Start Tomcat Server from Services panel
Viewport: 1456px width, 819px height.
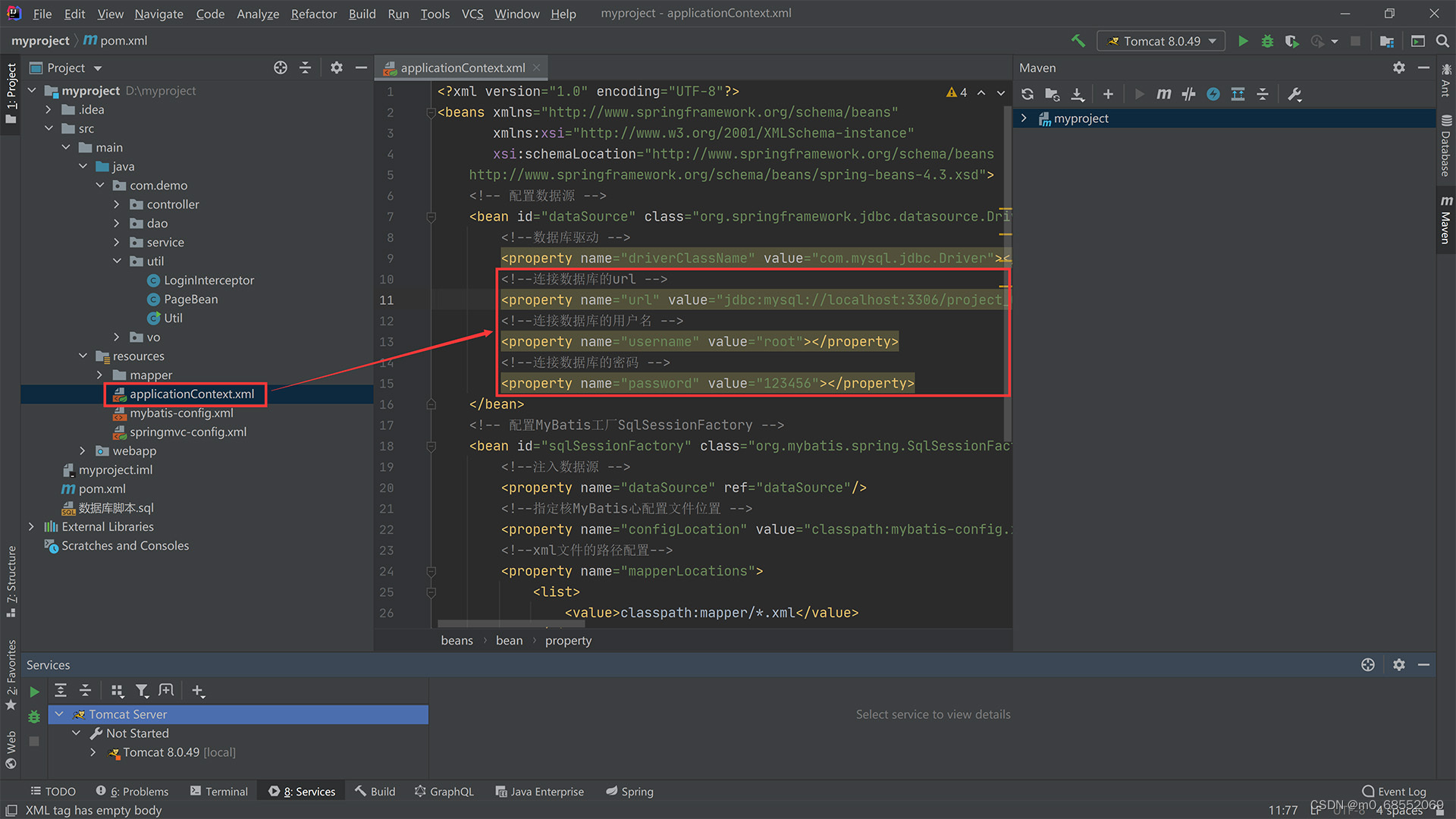[34, 692]
